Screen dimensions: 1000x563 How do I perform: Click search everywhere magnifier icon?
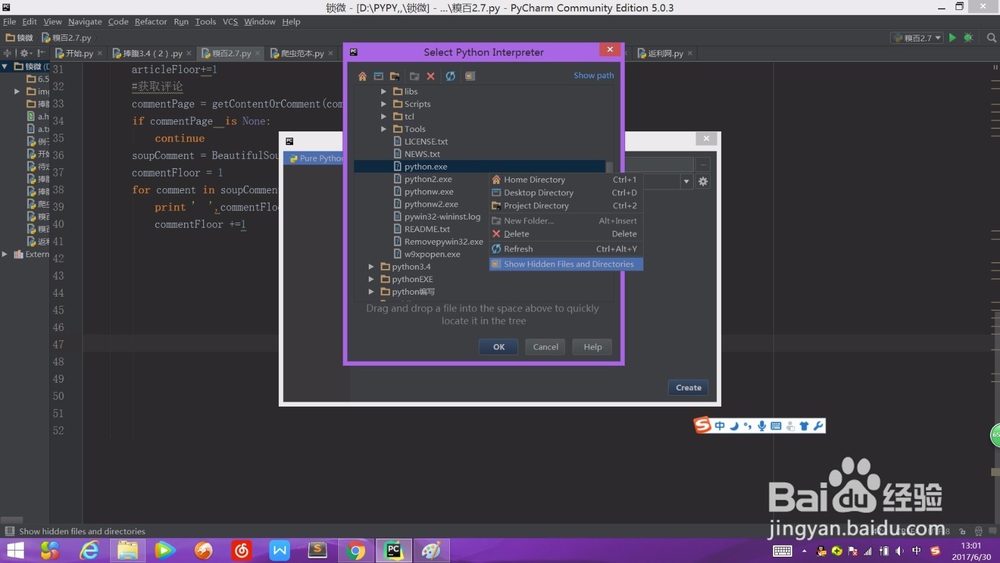(x=991, y=38)
